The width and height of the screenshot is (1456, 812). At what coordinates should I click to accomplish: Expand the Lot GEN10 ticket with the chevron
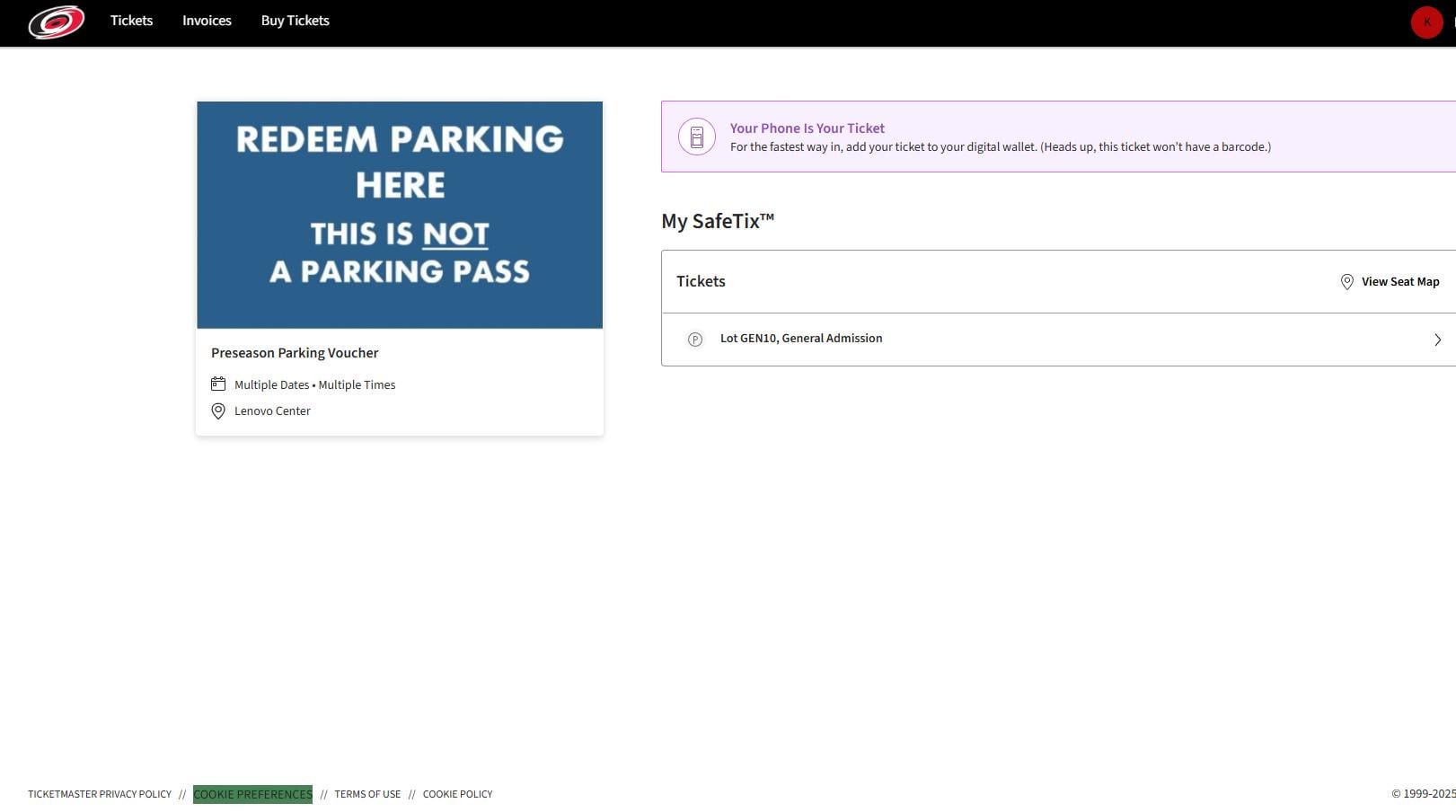tap(1436, 340)
